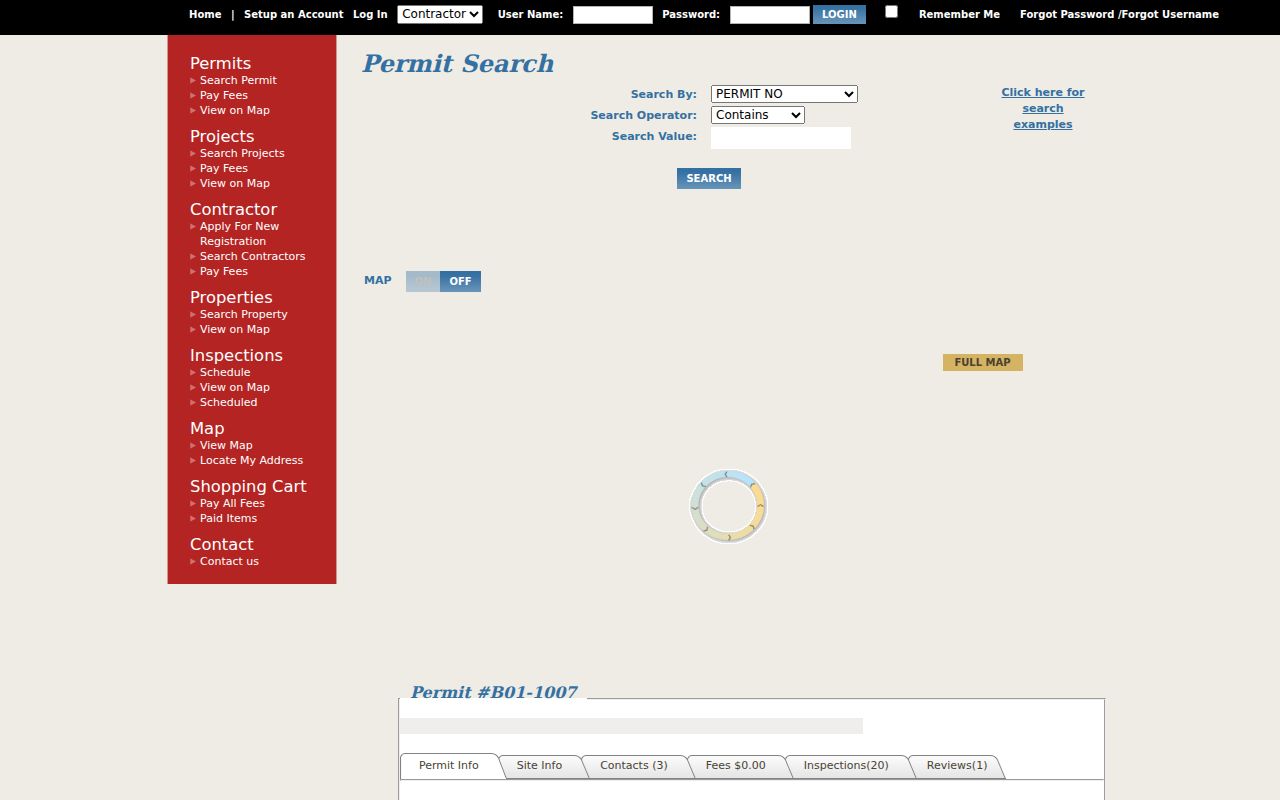Open Setup an Account link

point(293,14)
